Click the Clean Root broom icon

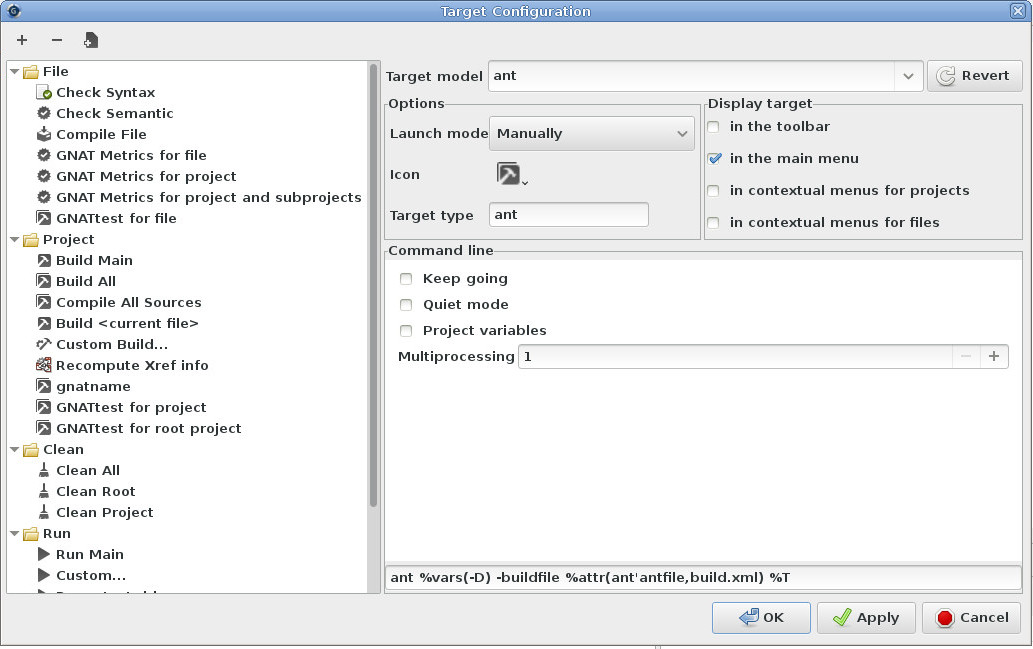(43, 491)
